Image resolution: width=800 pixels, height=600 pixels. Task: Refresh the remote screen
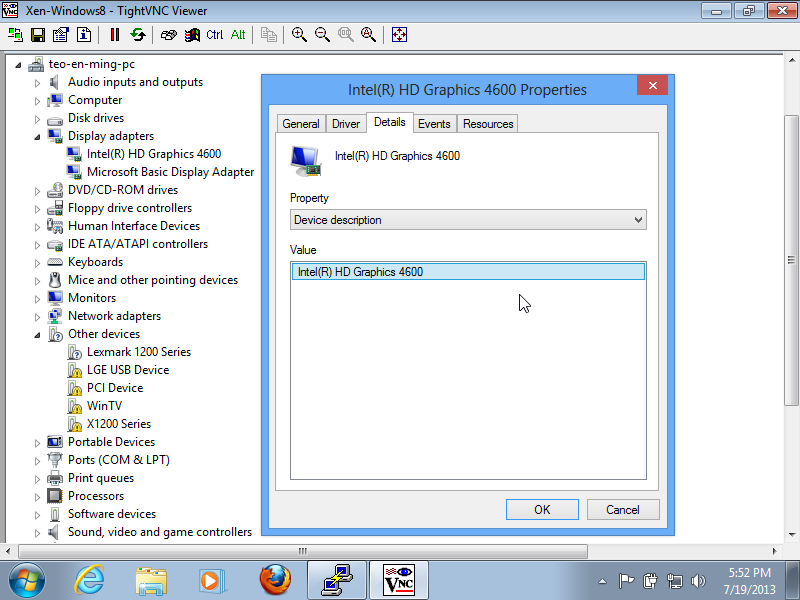coord(138,35)
